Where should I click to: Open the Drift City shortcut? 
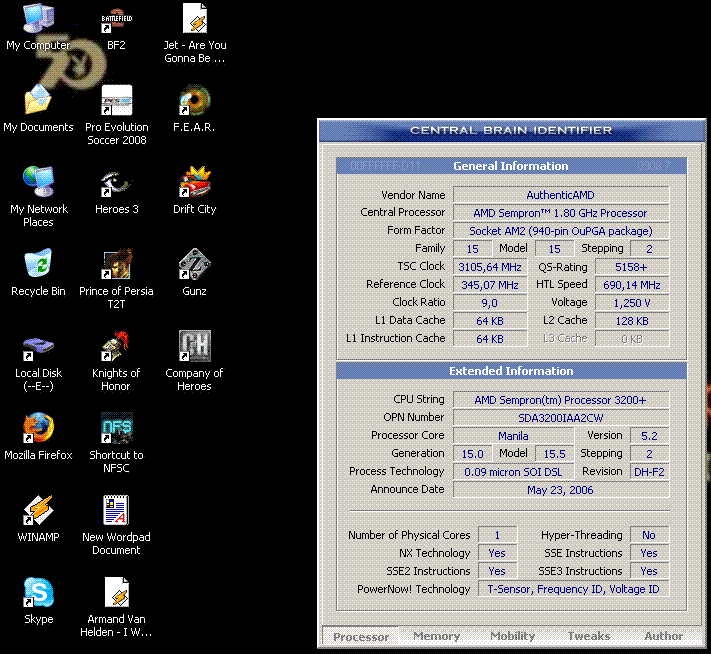[x=194, y=183]
